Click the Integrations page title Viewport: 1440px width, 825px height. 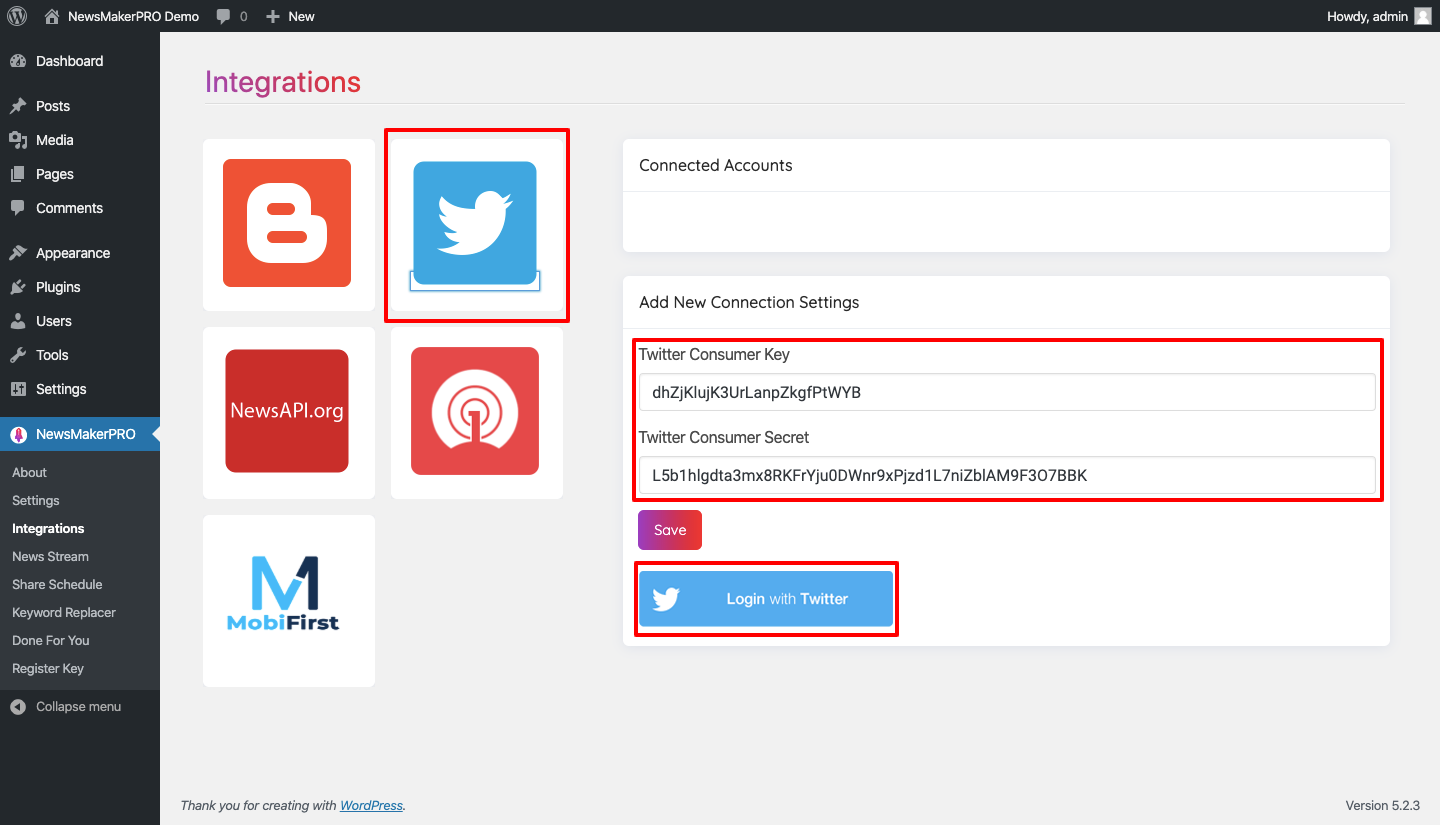283,82
